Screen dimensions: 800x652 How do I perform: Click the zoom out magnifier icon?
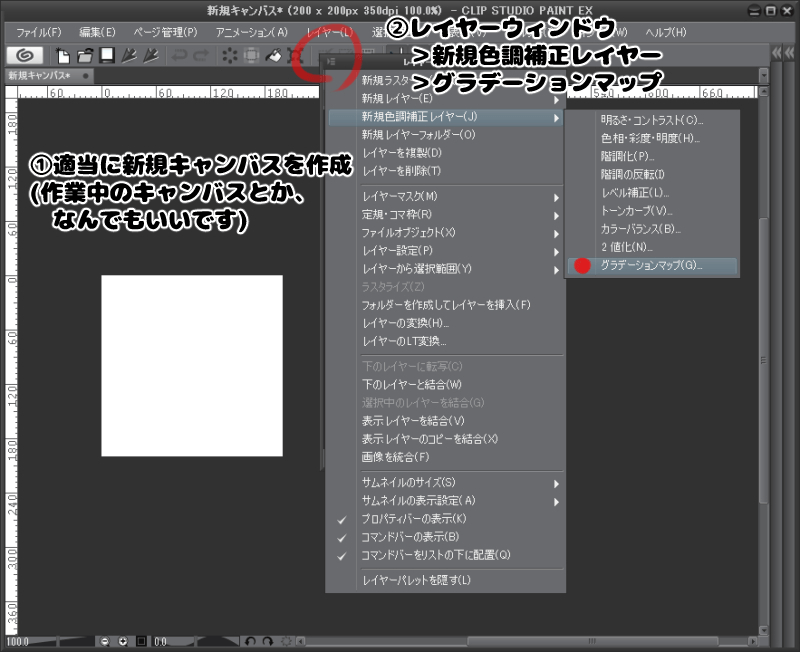click(x=105, y=641)
